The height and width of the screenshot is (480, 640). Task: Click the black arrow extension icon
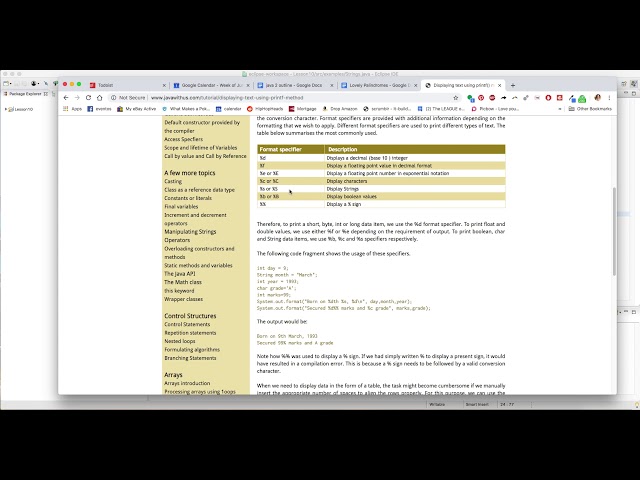click(x=504, y=98)
